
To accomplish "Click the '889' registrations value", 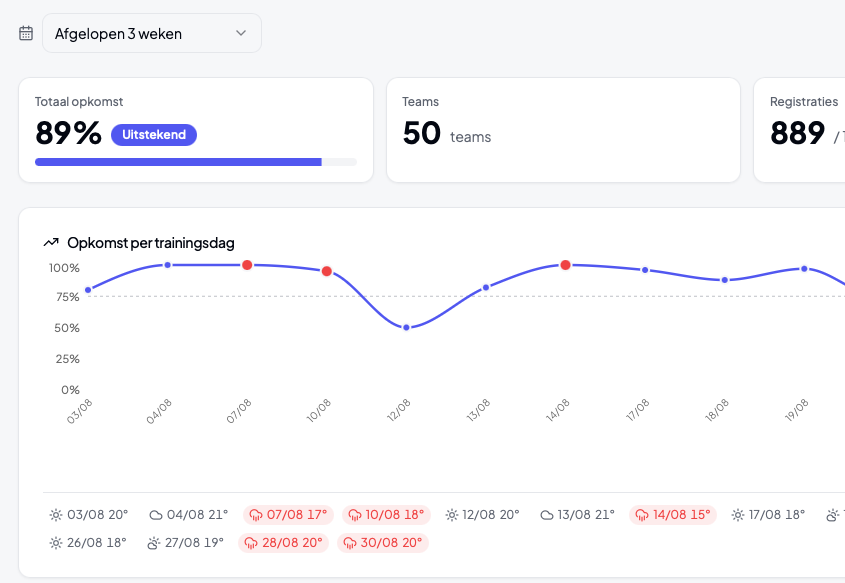I will click(x=797, y=133).
